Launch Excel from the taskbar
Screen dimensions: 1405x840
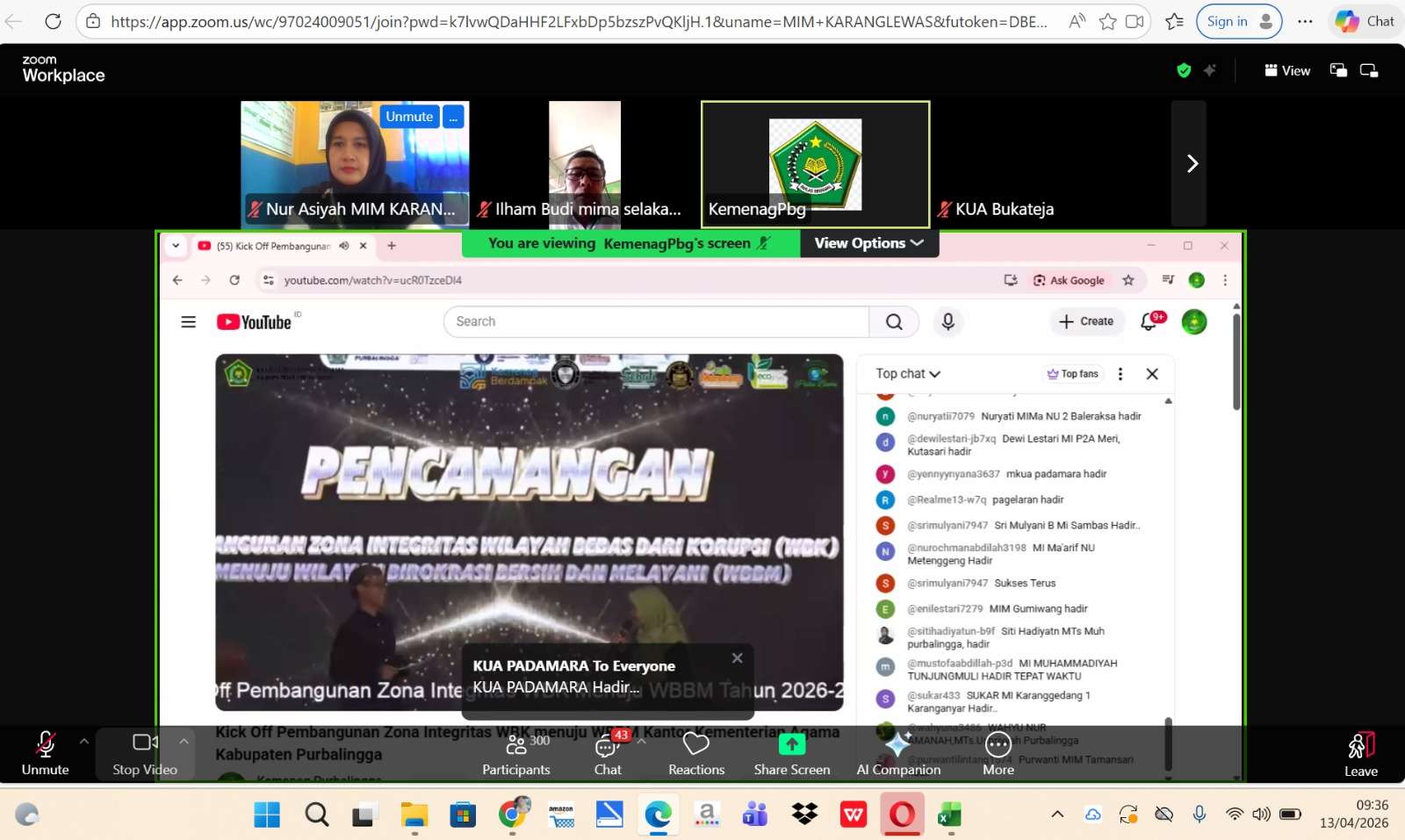click(949, 815)
